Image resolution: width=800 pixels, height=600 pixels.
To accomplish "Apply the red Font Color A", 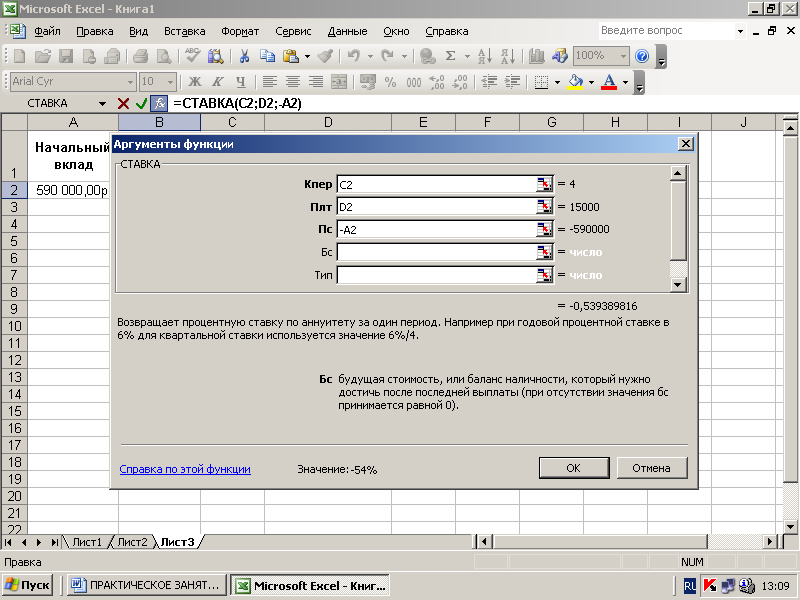I will (609, 82).
